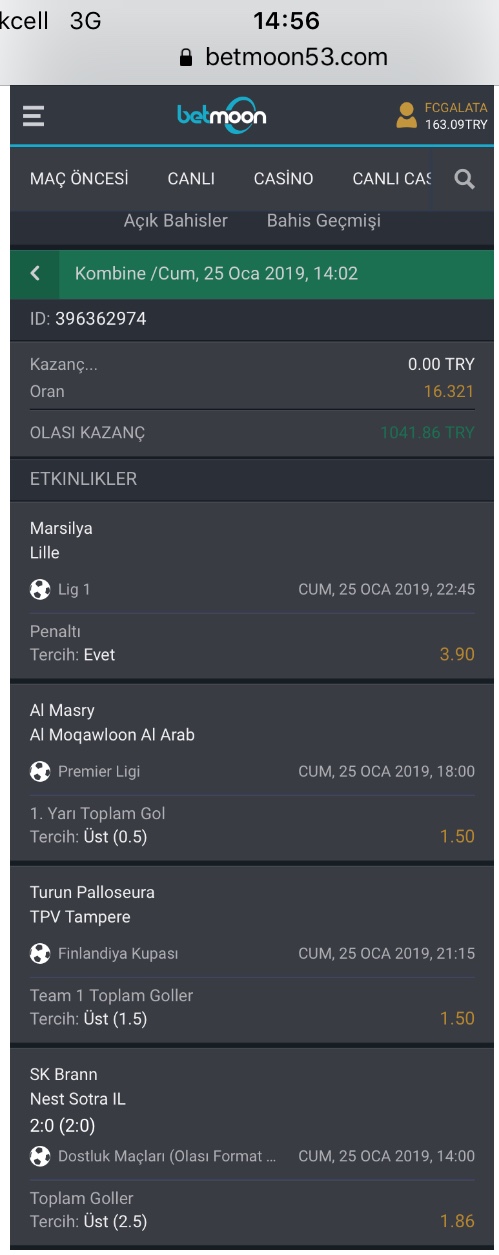Click the soccer ball icon beside Dostluk Maçları
Screen dimensions: 499x1255
coord(40,1156)
